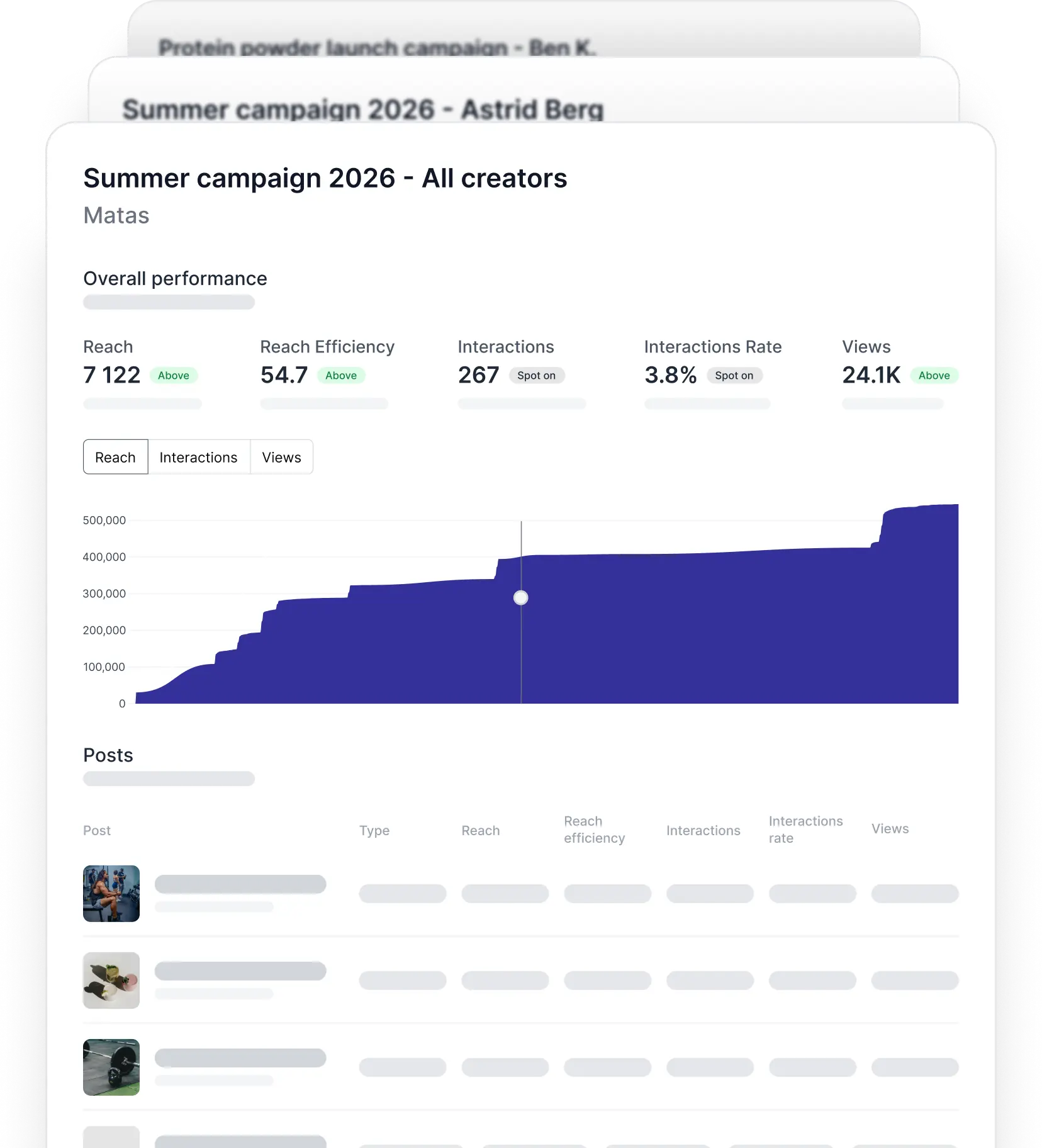Open the barbell weights post thumbnail

(111, 1067)
